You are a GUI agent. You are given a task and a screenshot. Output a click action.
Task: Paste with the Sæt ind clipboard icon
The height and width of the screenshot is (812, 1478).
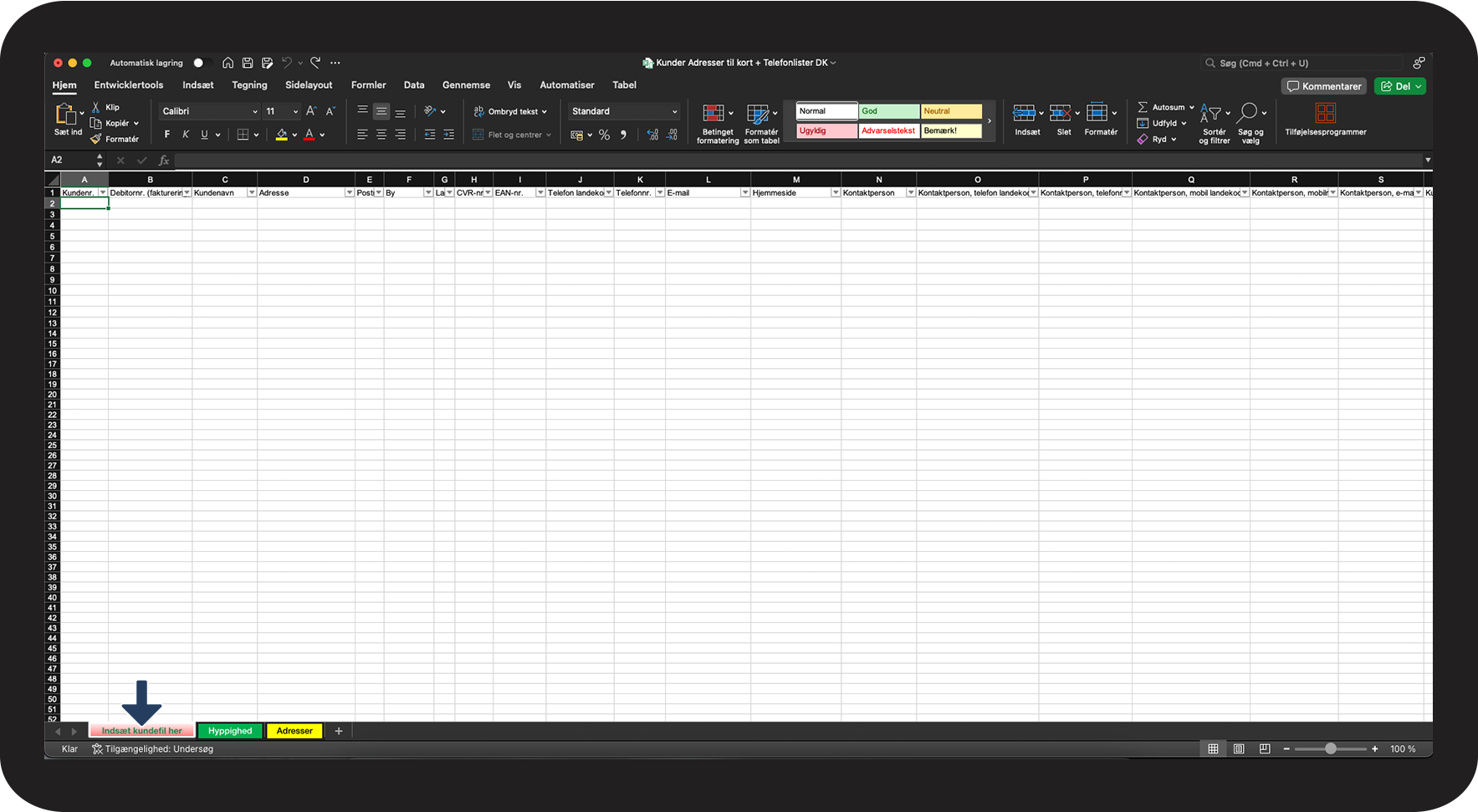[65, 114]
